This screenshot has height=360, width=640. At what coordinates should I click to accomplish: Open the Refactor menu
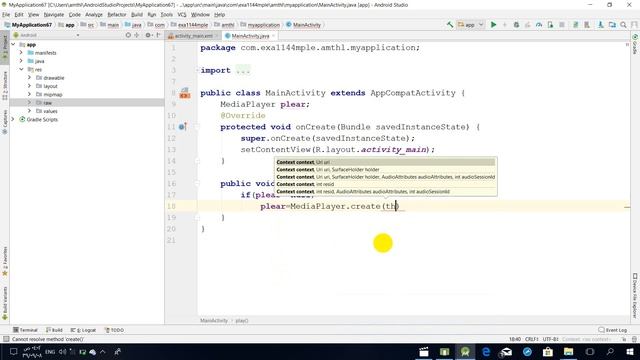click(x=117, y=14)
